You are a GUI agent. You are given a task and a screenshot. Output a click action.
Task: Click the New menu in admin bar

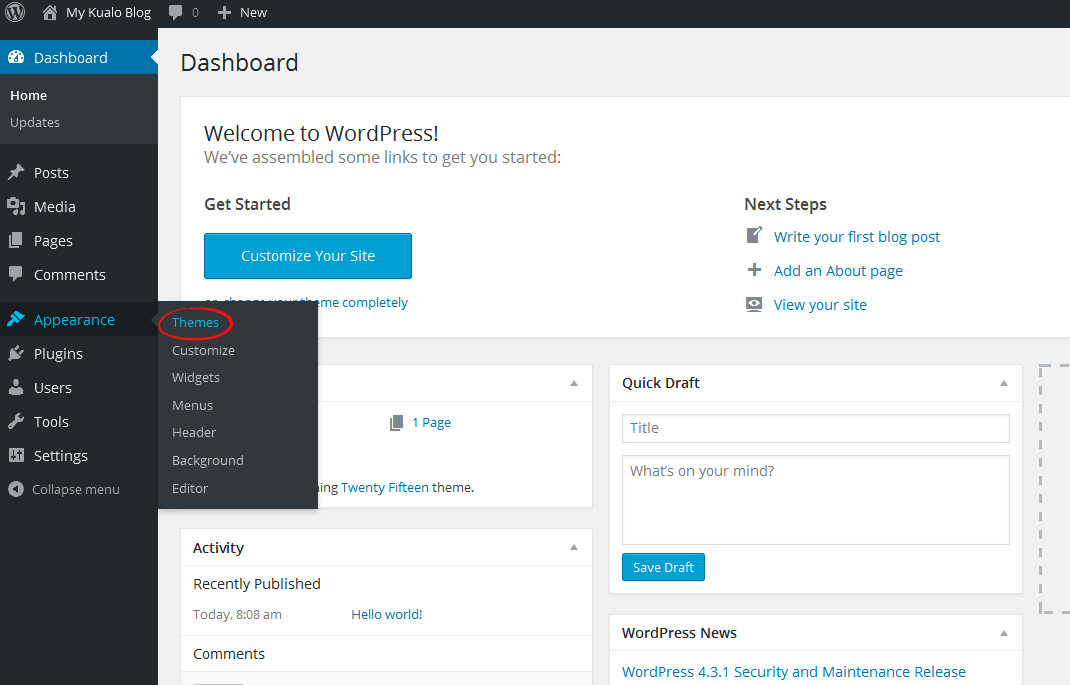[x=253, y=12]
